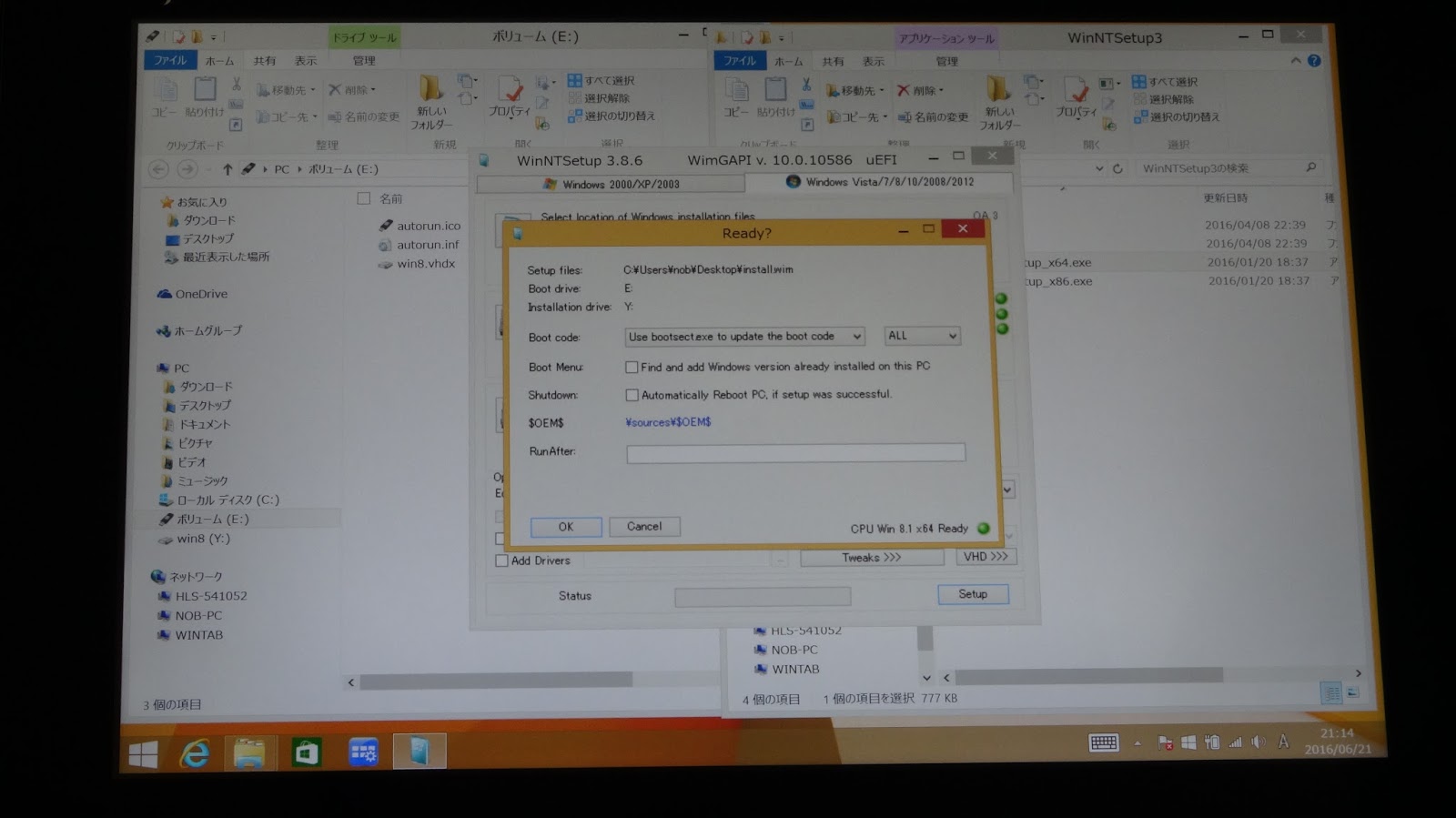Click プロパティ icon in WinNTSetup3 window
The height and width of the screenshot is (818, 1456).
(x=1077, y=98)
